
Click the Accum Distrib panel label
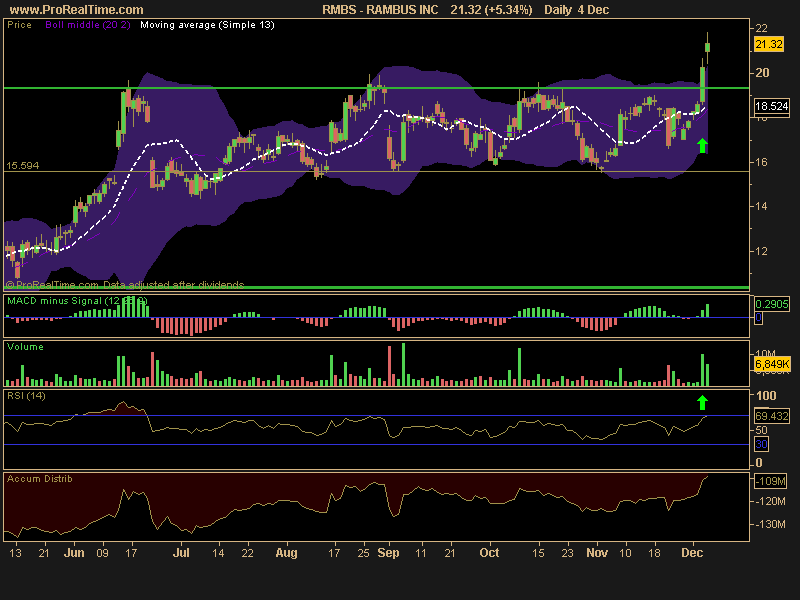click(40, 479)
